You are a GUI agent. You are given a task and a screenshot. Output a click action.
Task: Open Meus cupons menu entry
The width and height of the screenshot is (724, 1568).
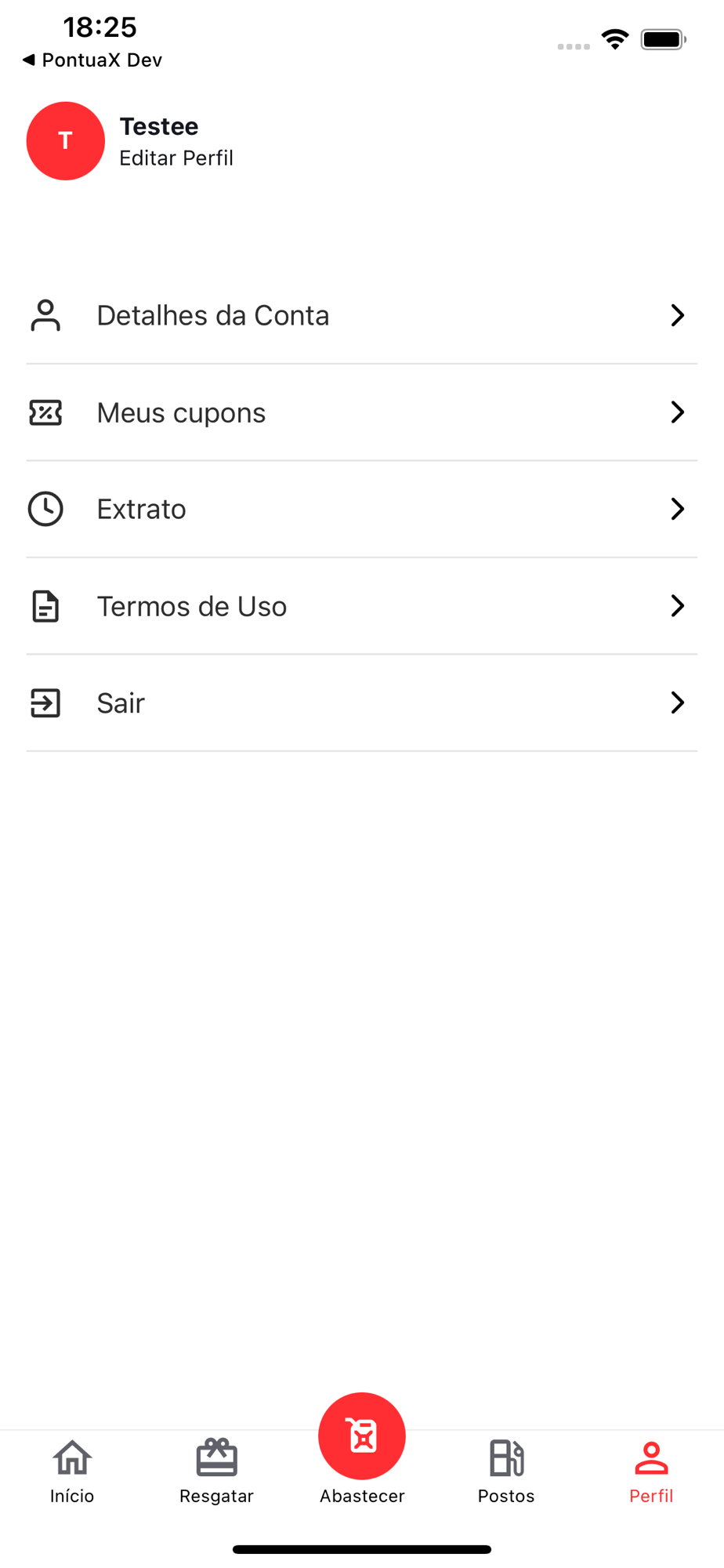click(x=362, y=412)
